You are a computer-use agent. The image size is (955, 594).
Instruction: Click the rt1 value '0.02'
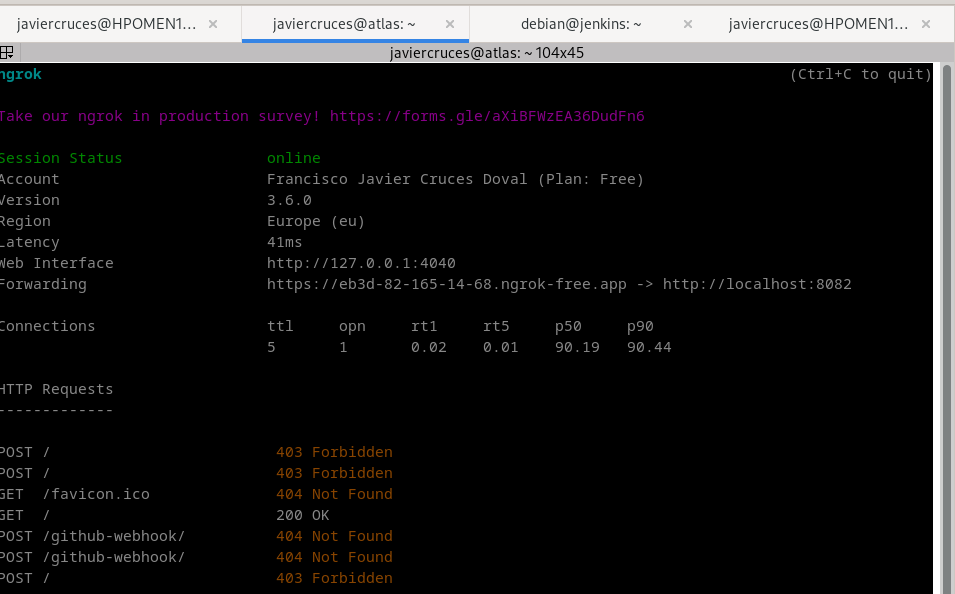429,347
